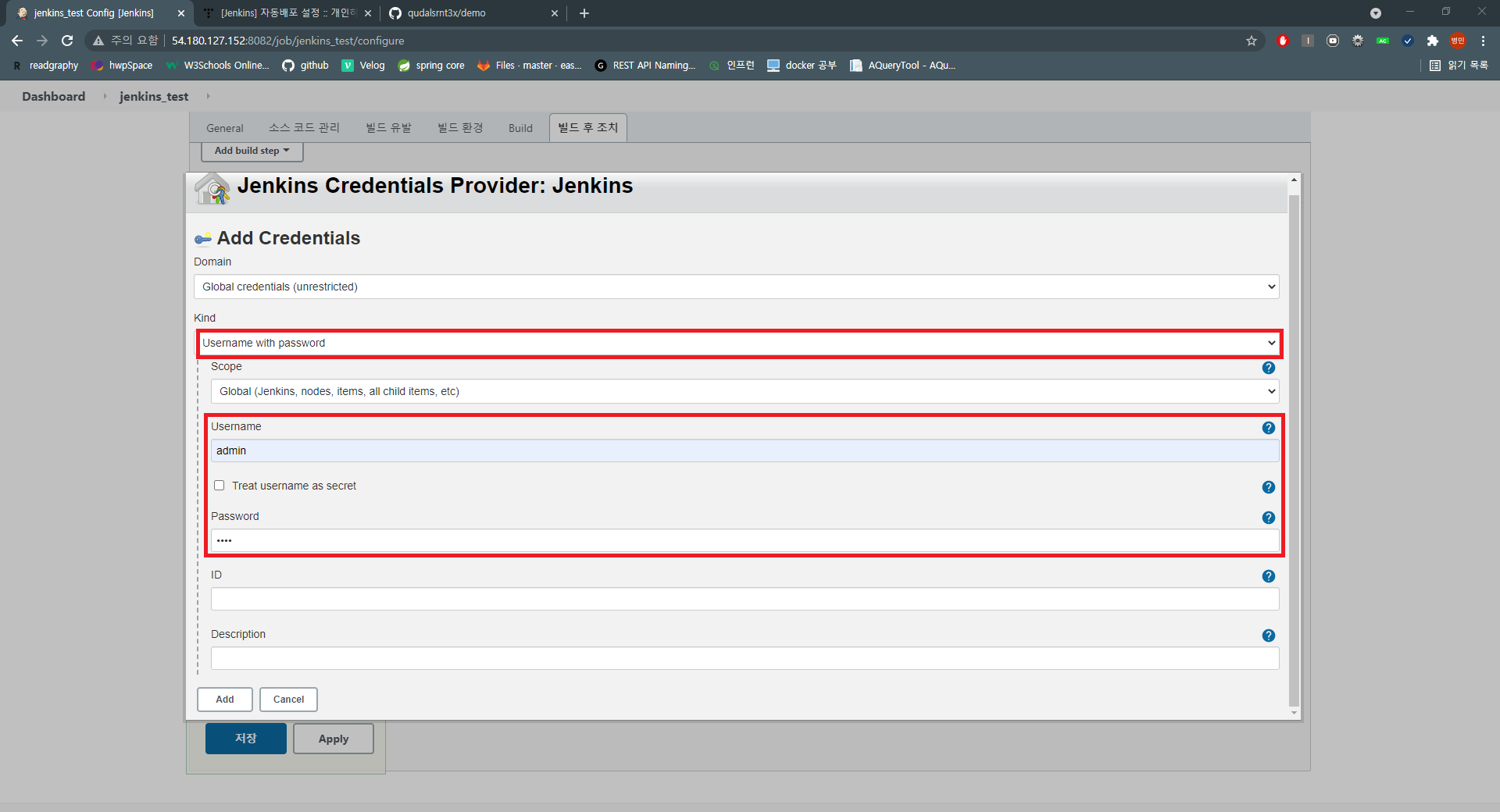Image resolution: width=1500 pixels, height=812 pixels.
Task: Open help for the ID field
Action: pos(1268,576)
